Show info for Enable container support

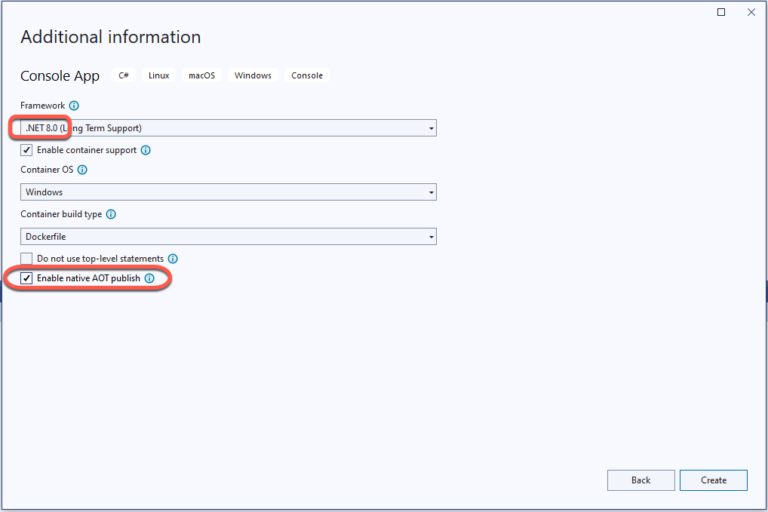click(146, 150)
